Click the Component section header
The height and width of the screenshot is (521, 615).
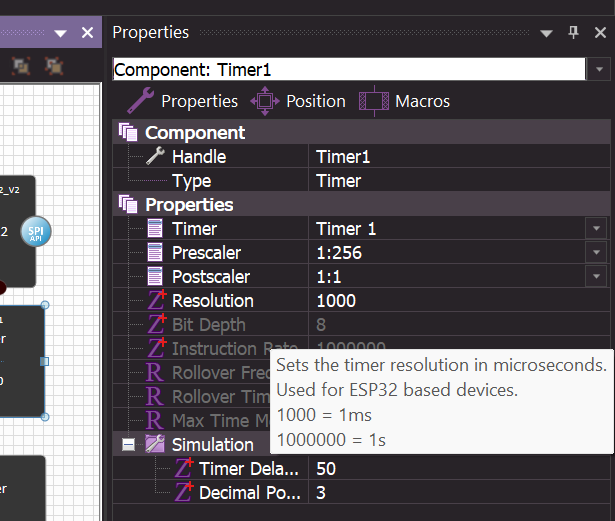click(362, 132)
